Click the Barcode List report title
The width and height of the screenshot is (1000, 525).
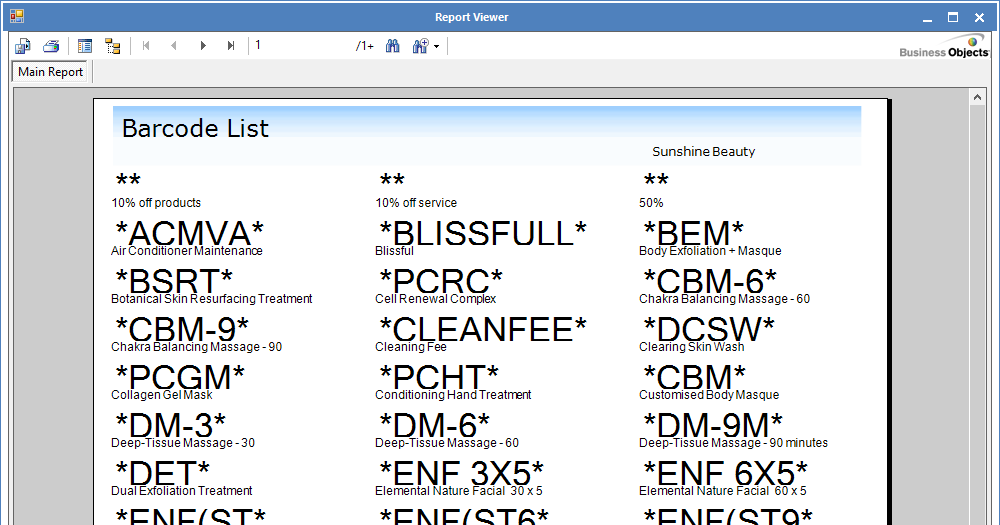point(195,128)
